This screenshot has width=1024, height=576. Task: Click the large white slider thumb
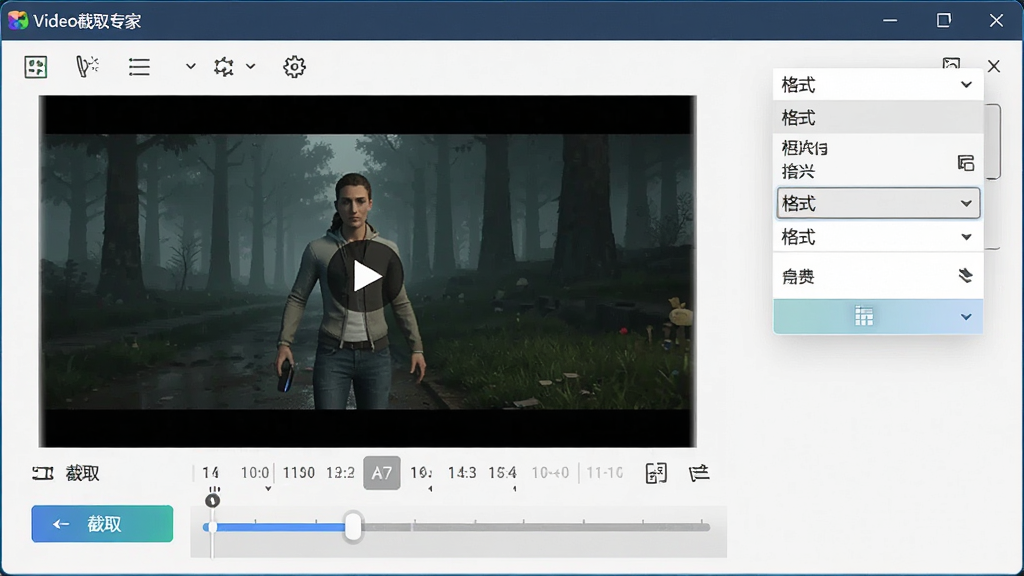(353, 527)
